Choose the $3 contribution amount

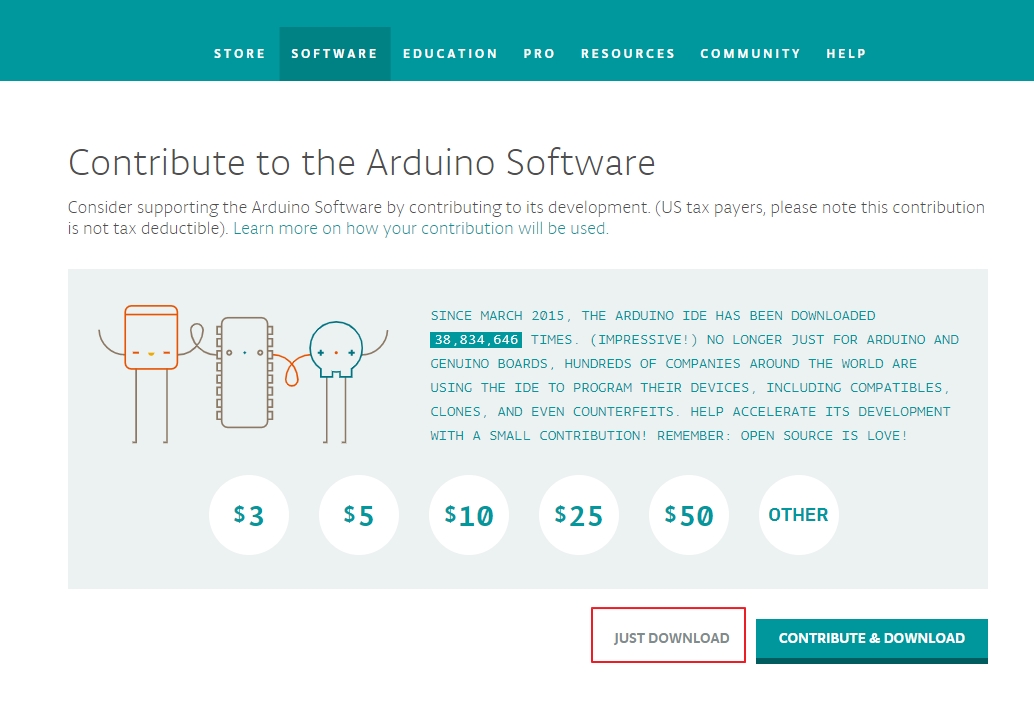point(249,515)
